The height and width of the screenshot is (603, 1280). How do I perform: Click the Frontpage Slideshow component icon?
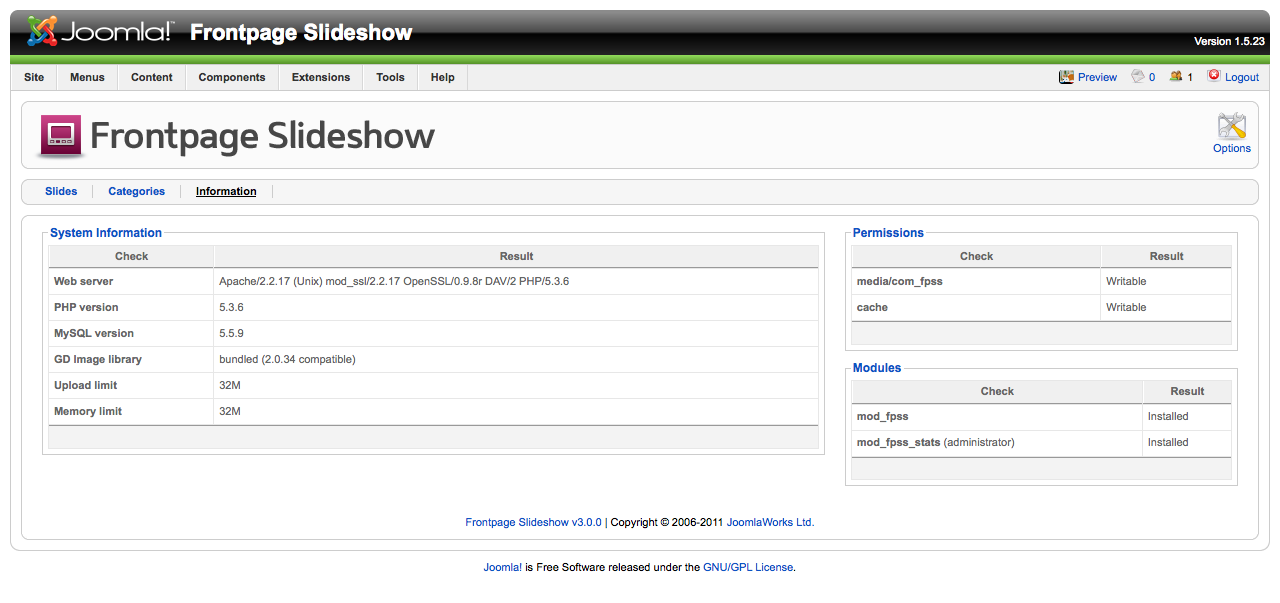tap(60, 136)
